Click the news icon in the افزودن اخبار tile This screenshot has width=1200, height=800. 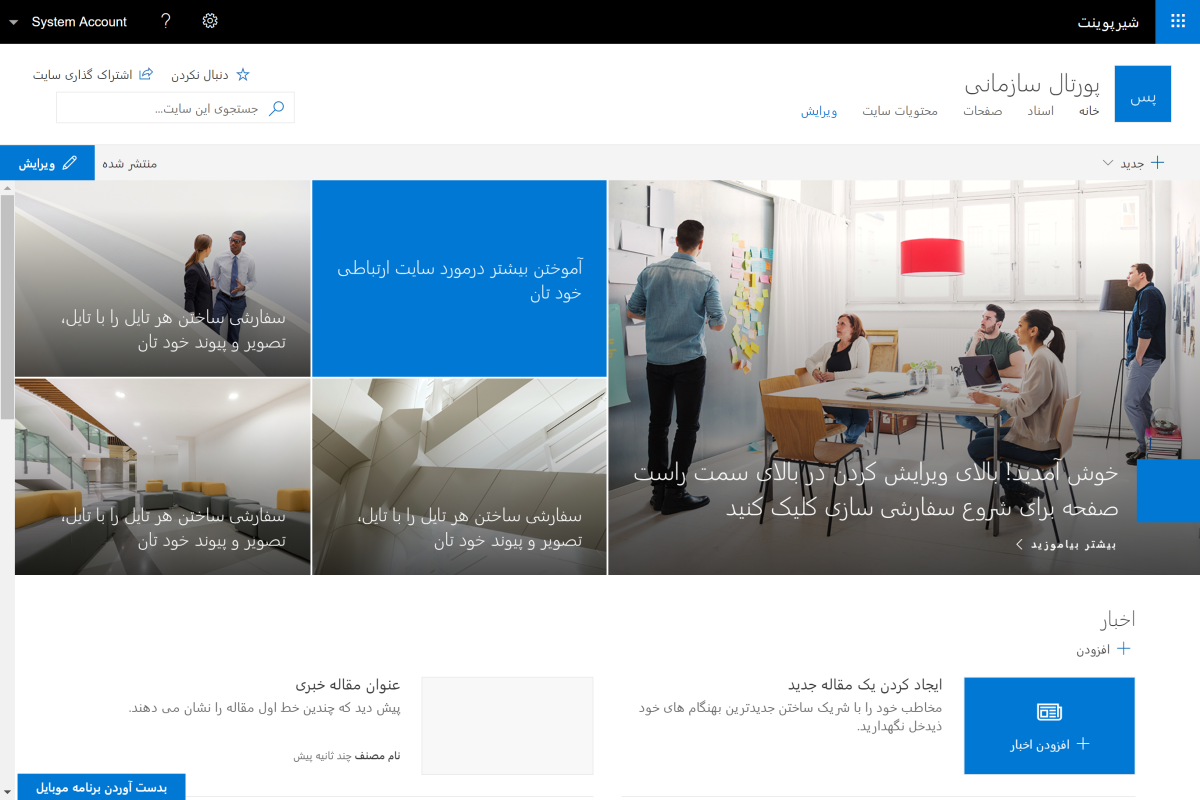(x=1049, y=712)
